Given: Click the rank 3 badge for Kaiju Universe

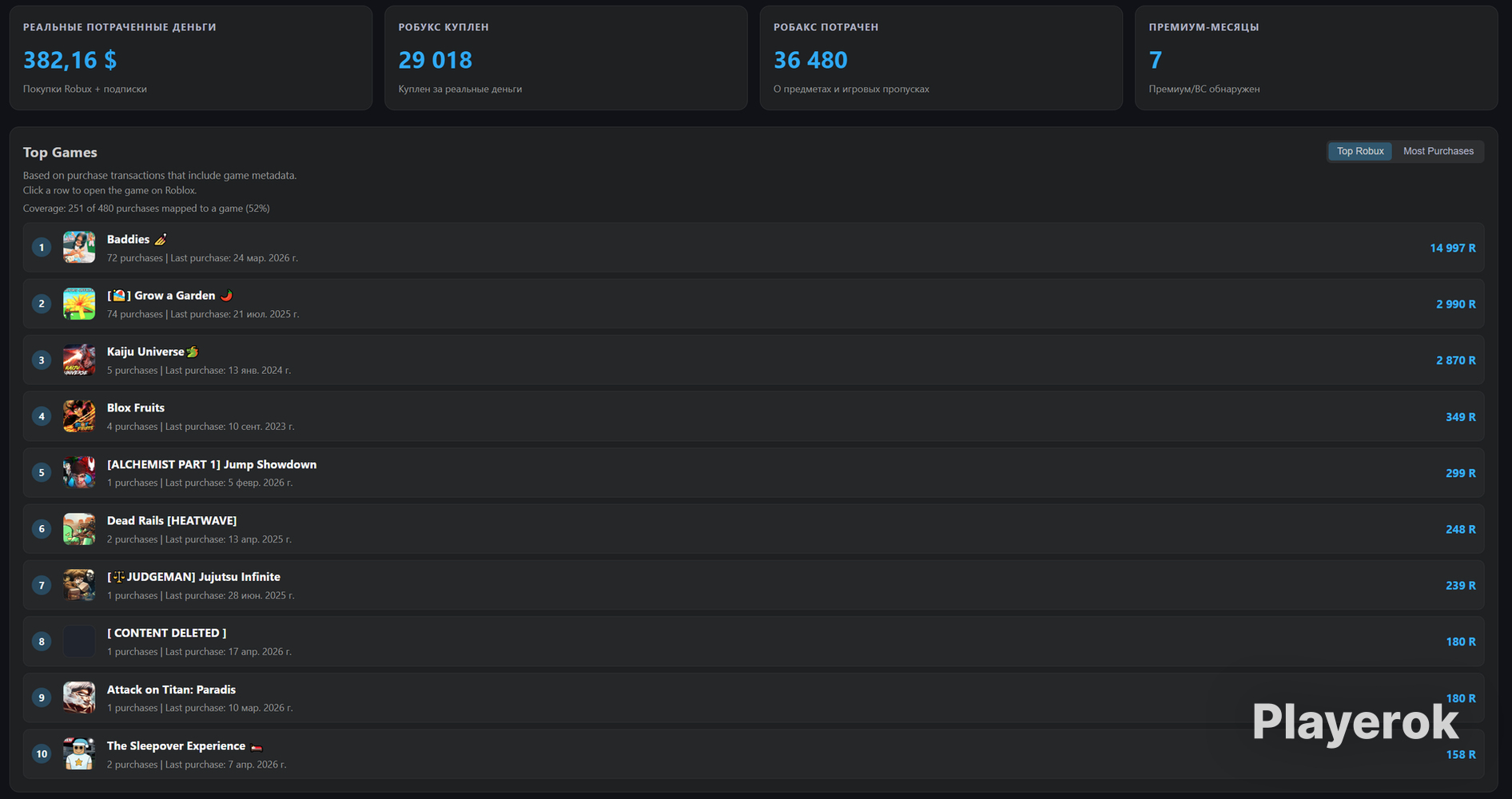Looking at the screenshot, I should pos(42,360).
